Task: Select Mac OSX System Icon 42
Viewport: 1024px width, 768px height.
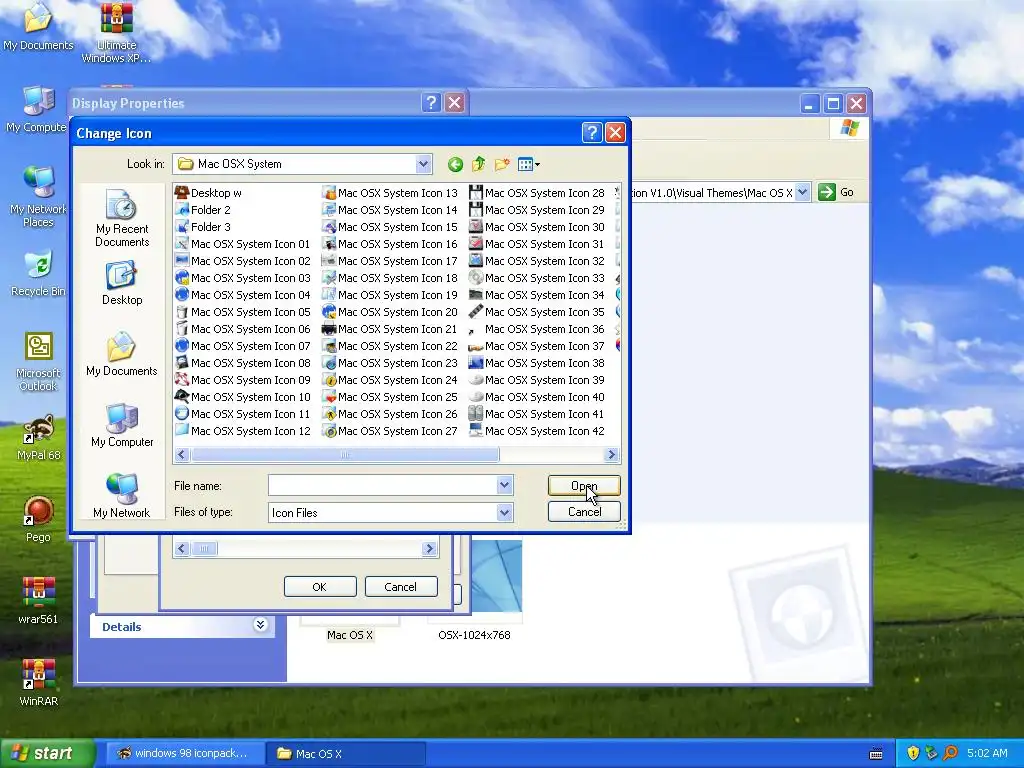Action: (537, 430)
